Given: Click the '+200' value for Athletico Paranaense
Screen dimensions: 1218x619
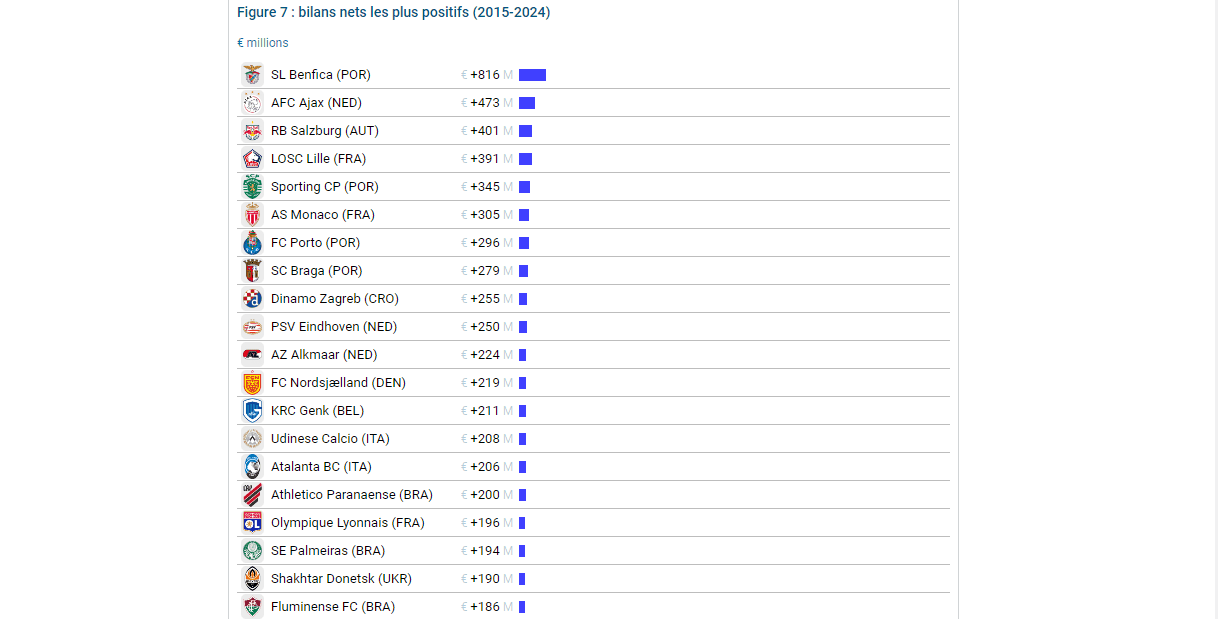Looking at the screenshot, I should tap(485, 495).
